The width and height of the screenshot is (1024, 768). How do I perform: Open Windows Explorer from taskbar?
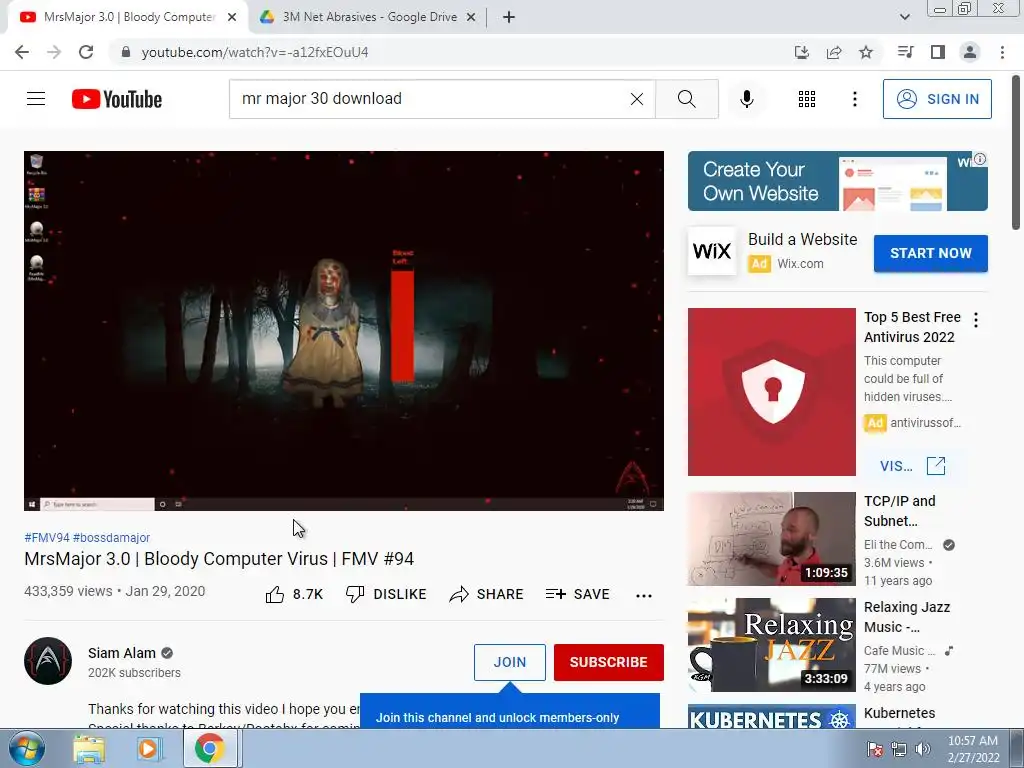click(x=89, y=749)
